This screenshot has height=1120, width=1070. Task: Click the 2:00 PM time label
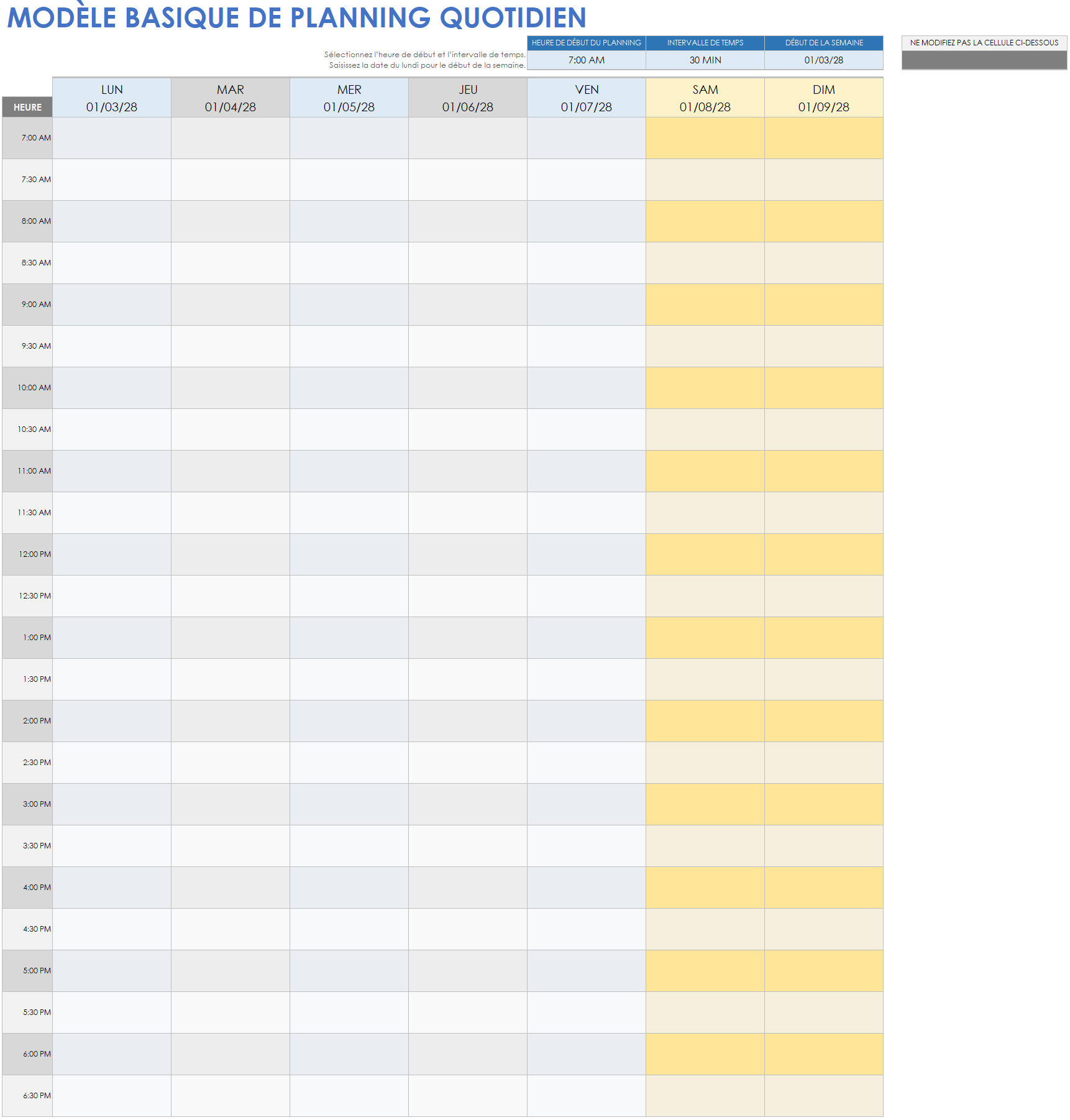pos(27,721)
